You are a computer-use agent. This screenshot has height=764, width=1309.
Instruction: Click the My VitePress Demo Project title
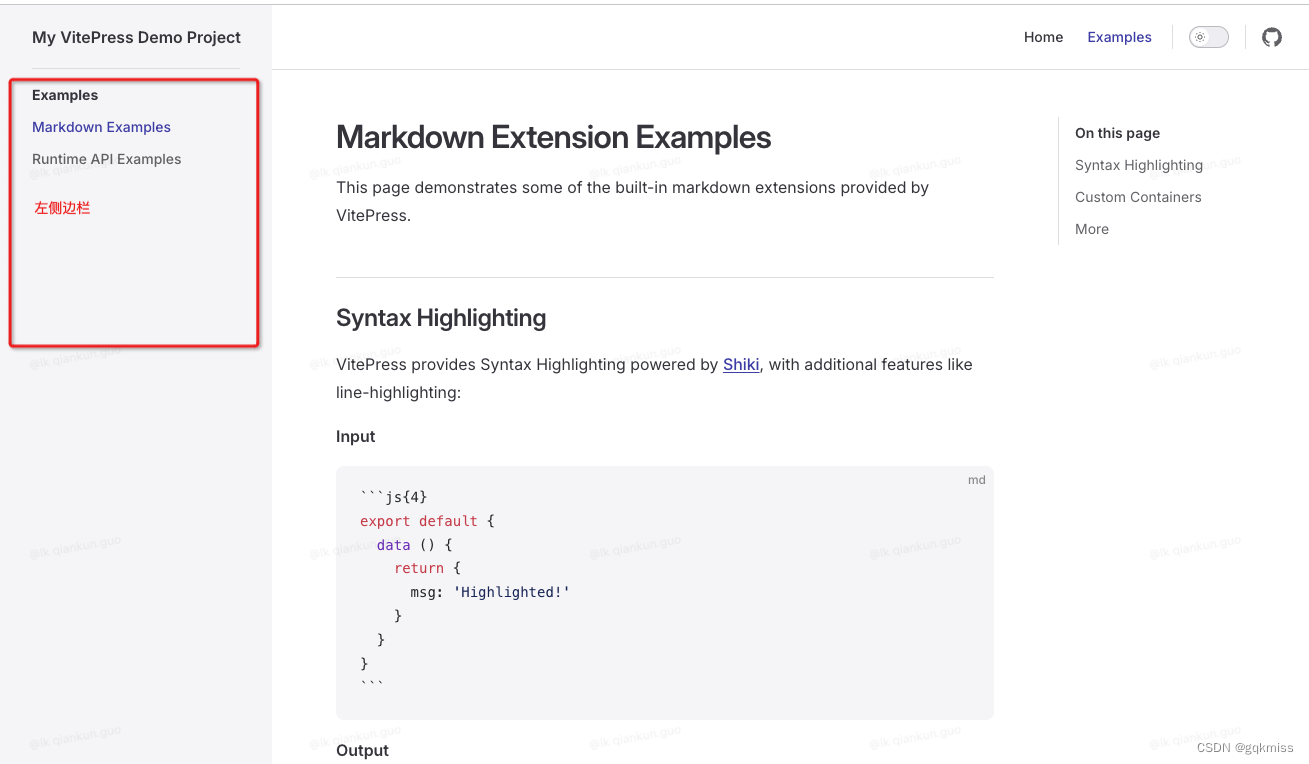click(x=136, y=37)
